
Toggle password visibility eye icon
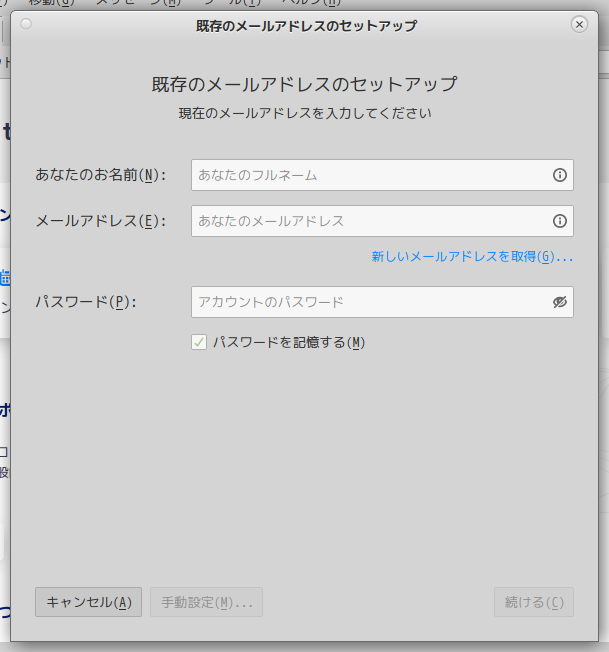point(560,302)
